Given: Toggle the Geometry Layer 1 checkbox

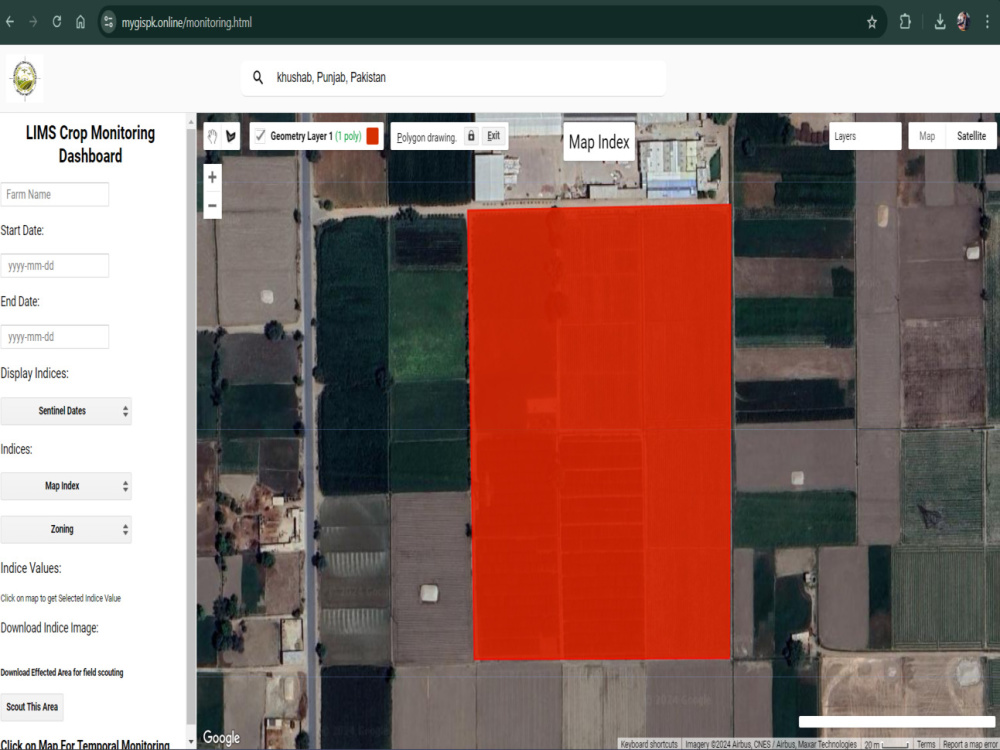Looking at the screenshot, I should tap(260, 135).
